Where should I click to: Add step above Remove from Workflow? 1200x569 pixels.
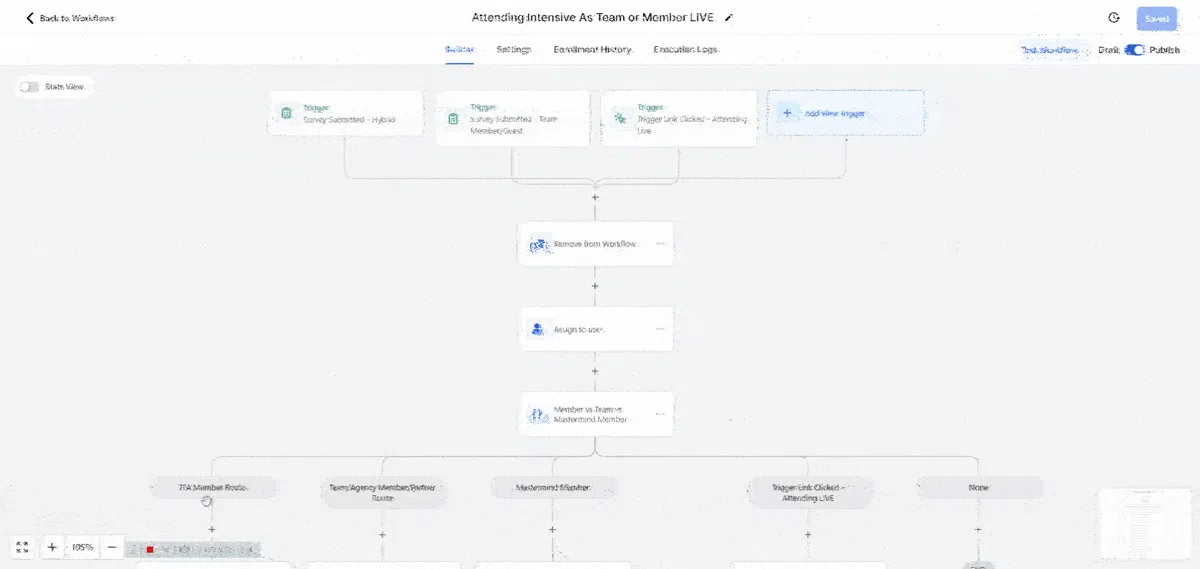[595, 197]
